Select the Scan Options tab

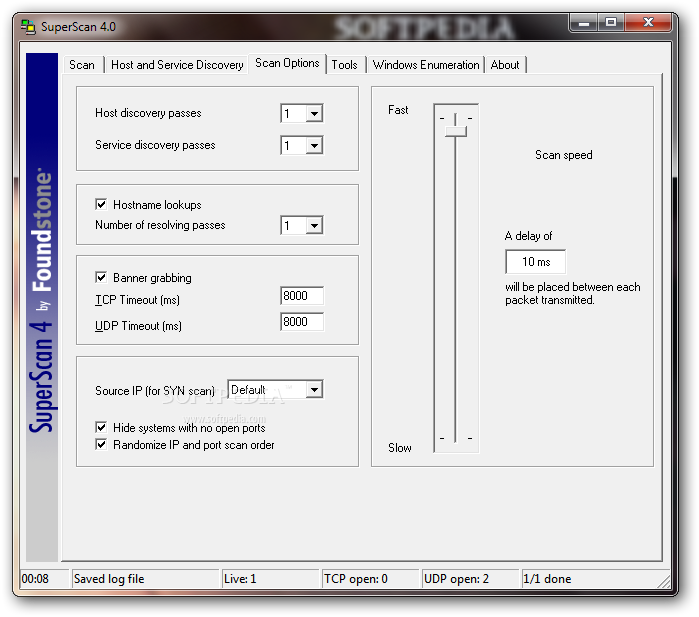tap(287, 63)
